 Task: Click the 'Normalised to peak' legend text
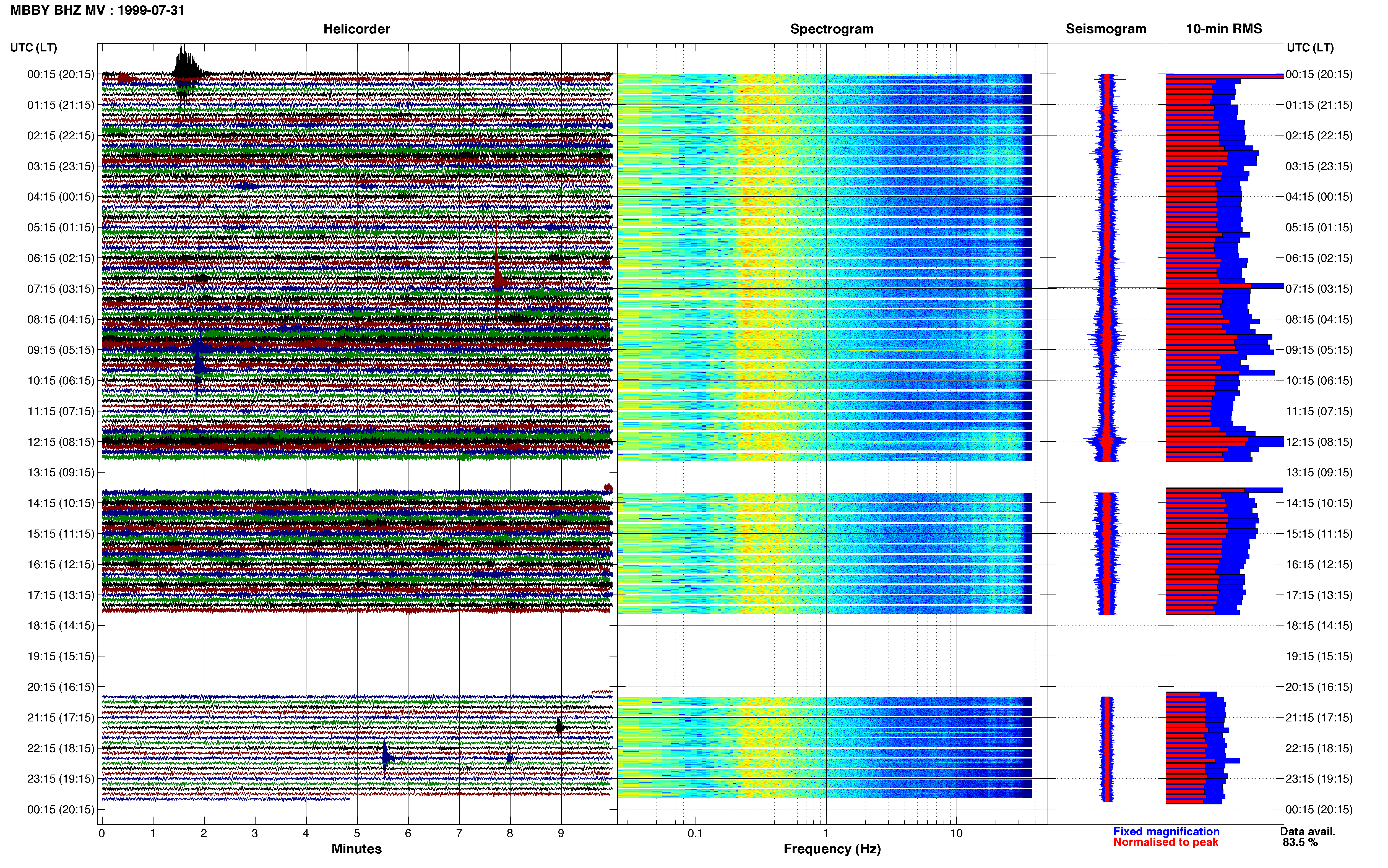click(1165, 842)
